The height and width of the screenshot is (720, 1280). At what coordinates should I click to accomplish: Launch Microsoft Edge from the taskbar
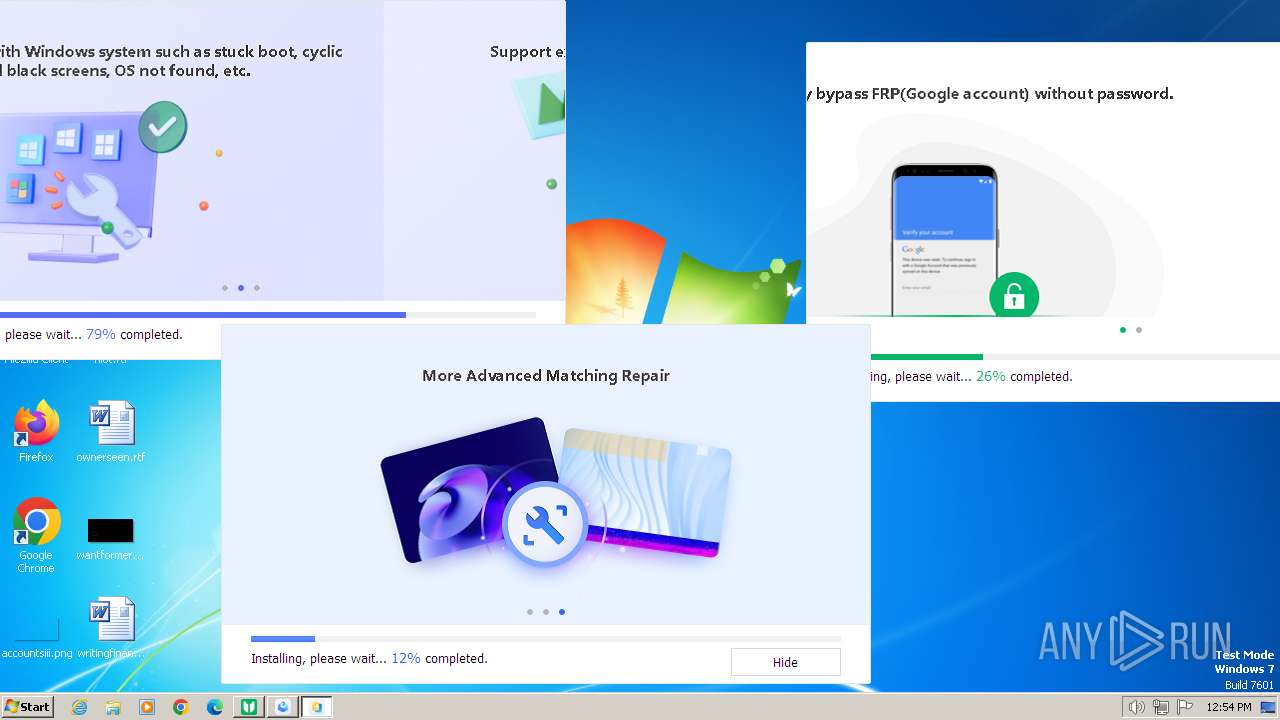coord(215,707)
